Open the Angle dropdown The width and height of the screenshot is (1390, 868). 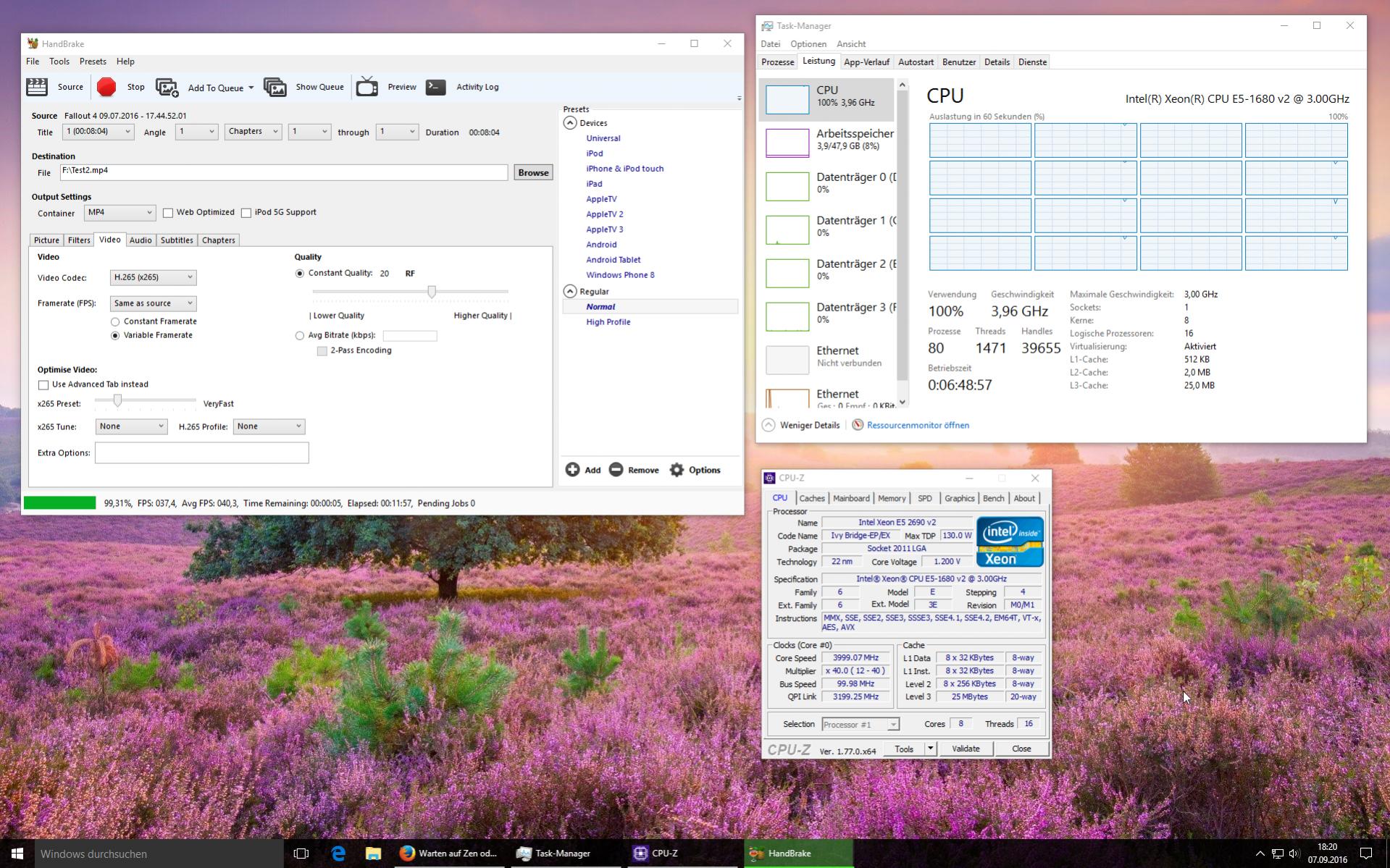point(196,132)
